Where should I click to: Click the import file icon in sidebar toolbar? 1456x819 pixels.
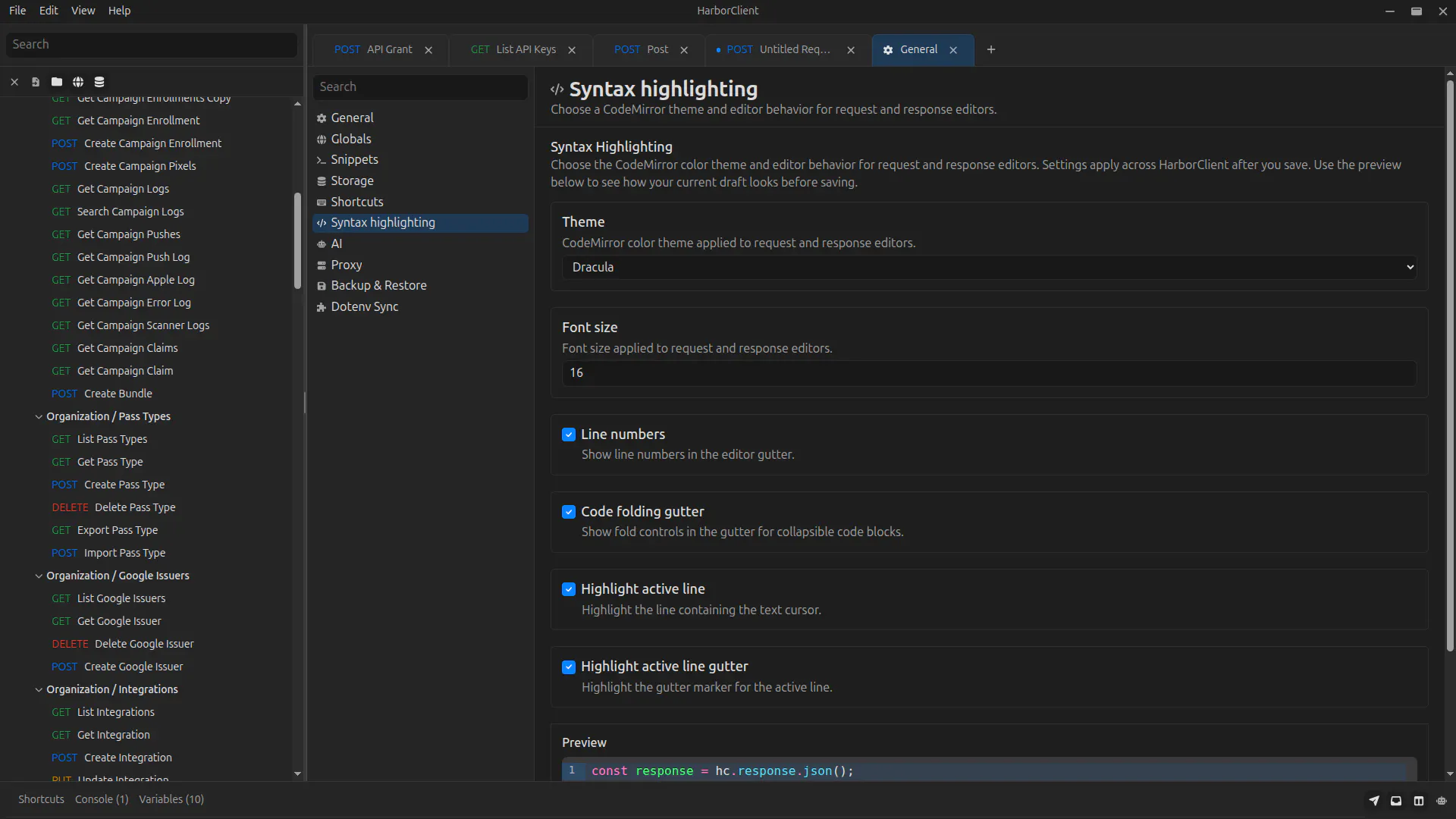click(36, 82)
